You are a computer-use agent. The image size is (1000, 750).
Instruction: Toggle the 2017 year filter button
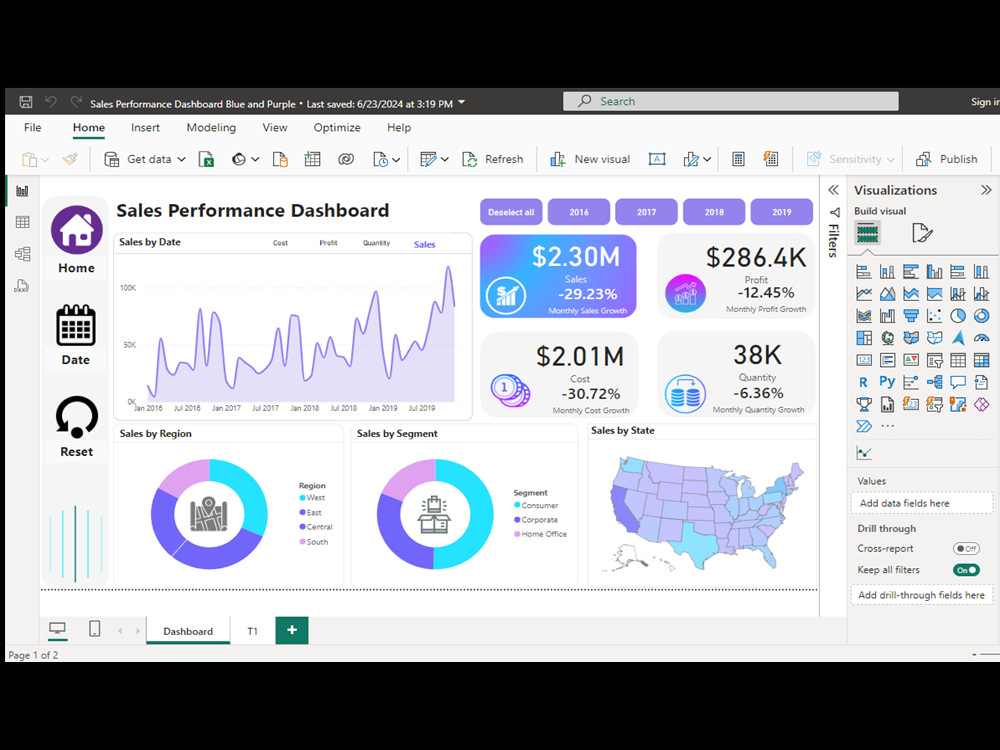pyautogui.click(x=645, y=211)
